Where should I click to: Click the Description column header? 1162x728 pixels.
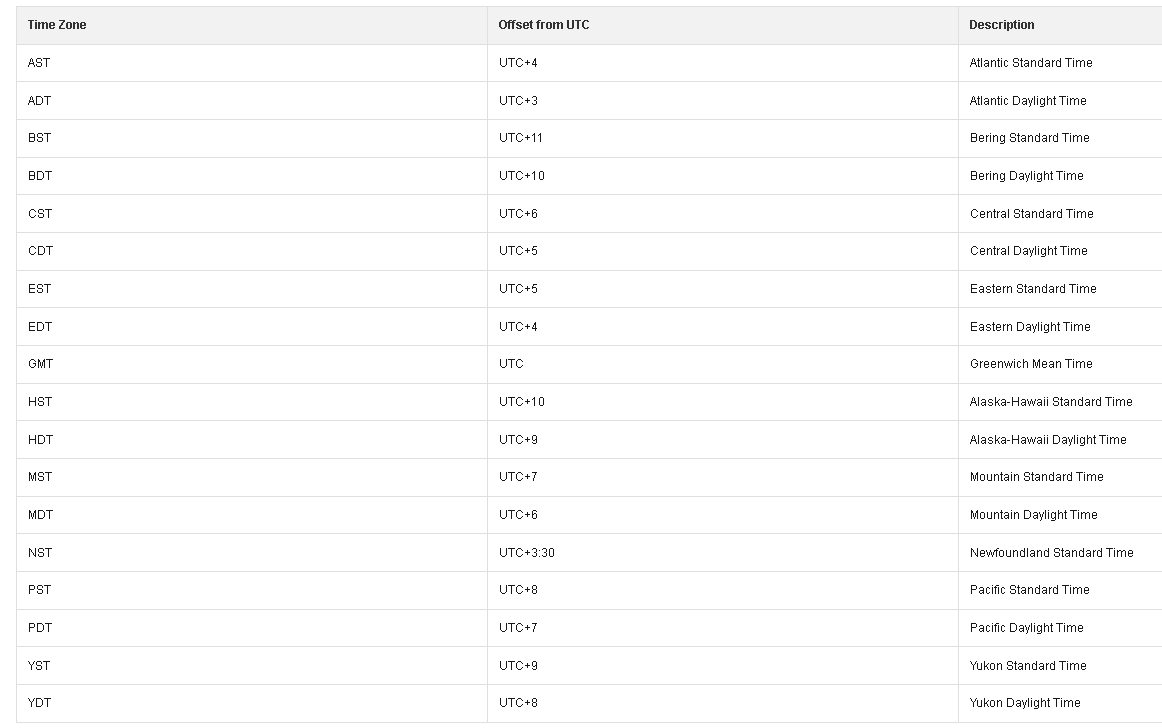coord(1060,25)
